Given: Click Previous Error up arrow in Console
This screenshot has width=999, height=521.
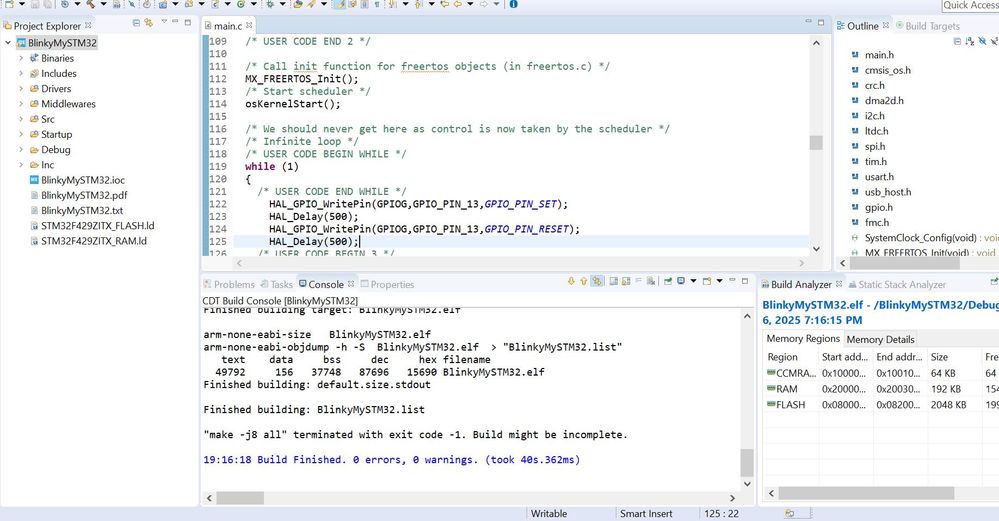Looking at the screenshot, I should point(584,281).
